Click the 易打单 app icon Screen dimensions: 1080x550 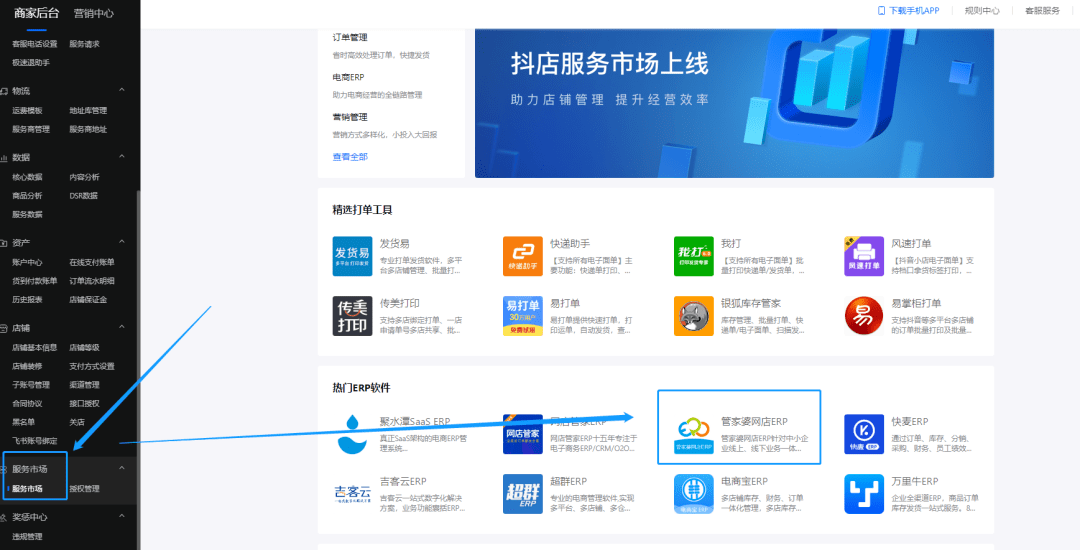(x=523, y=316)
